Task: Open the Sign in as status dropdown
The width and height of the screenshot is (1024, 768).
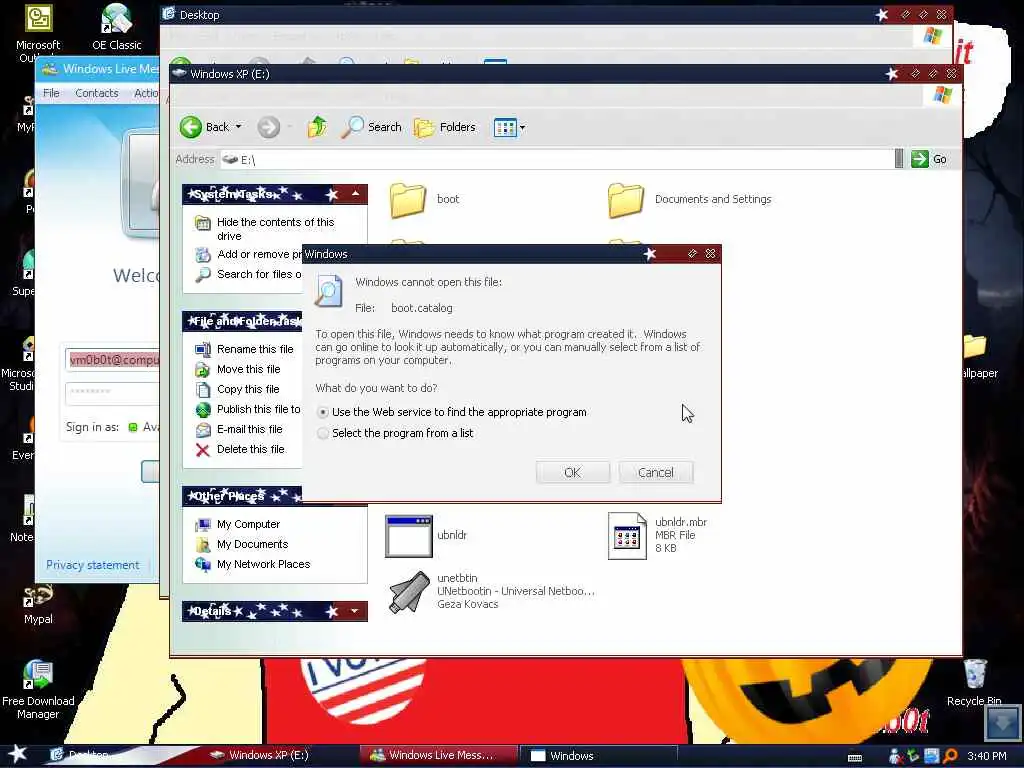Action: (x=144, y=427)
